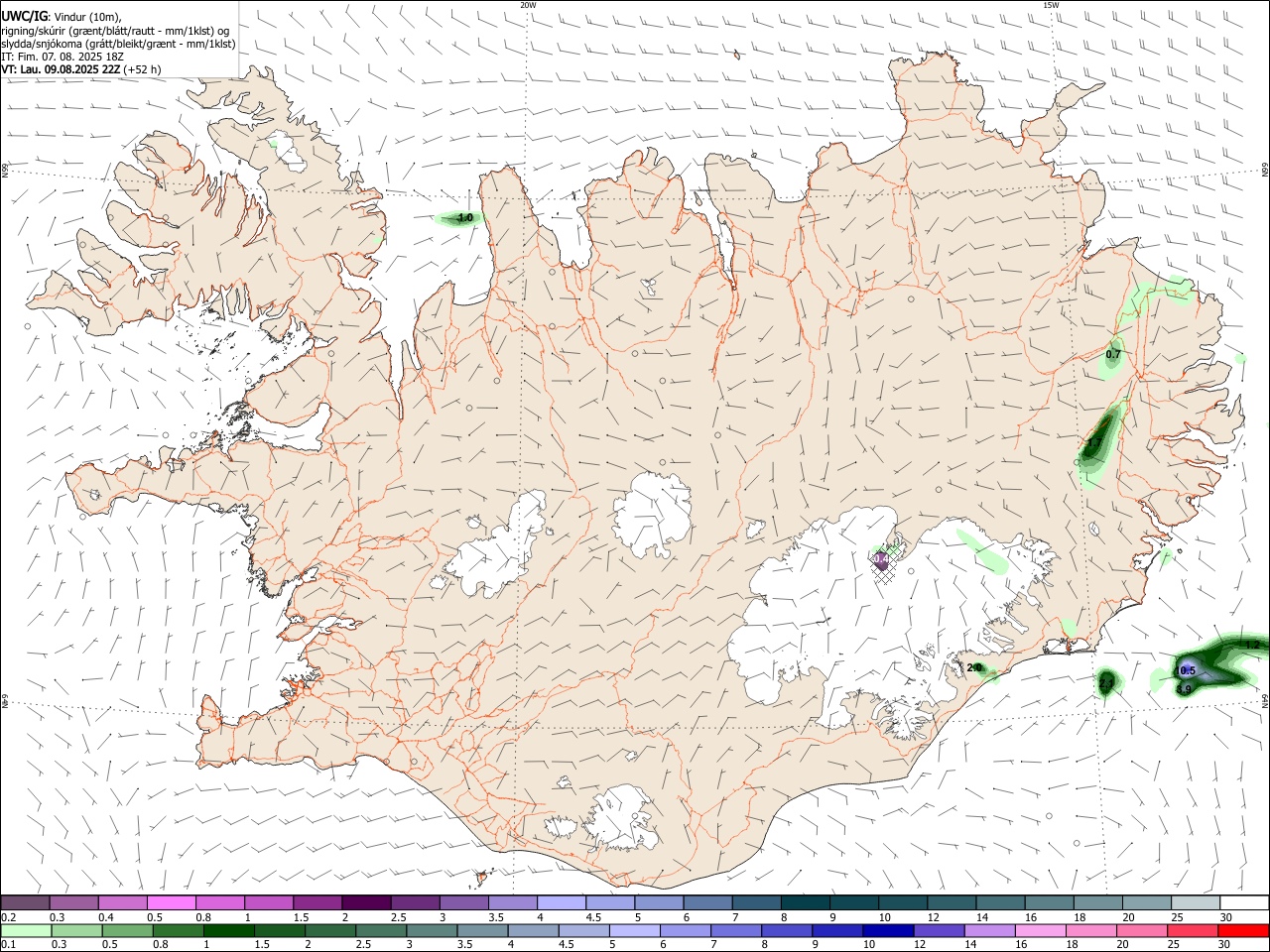Click the 1.0 precipitation value off north coast
The height and width of the screenshot is (952, 1270).
463,217
